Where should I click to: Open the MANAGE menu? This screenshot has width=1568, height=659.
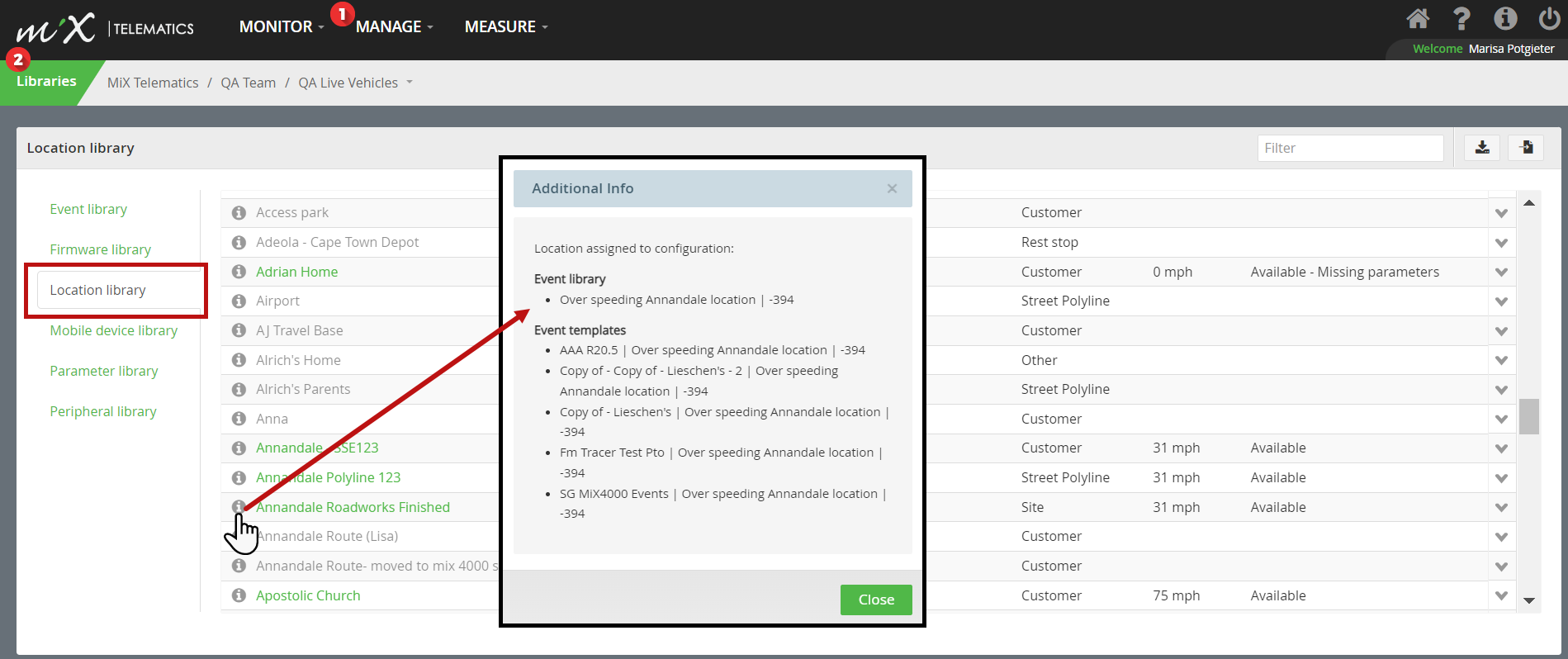click(x=394, y=27)
